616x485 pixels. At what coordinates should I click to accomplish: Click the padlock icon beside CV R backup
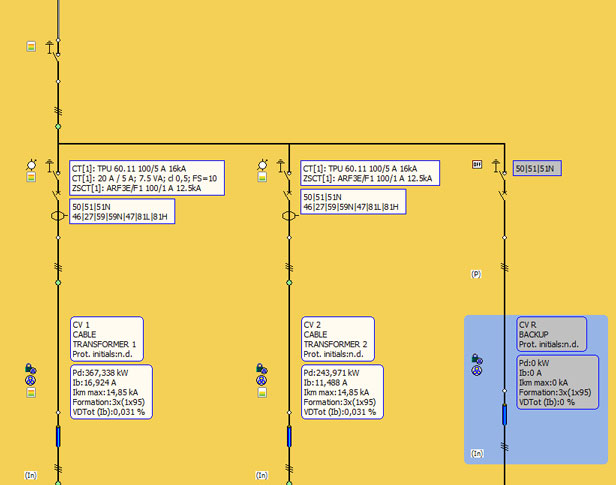[x=477, y=359]
